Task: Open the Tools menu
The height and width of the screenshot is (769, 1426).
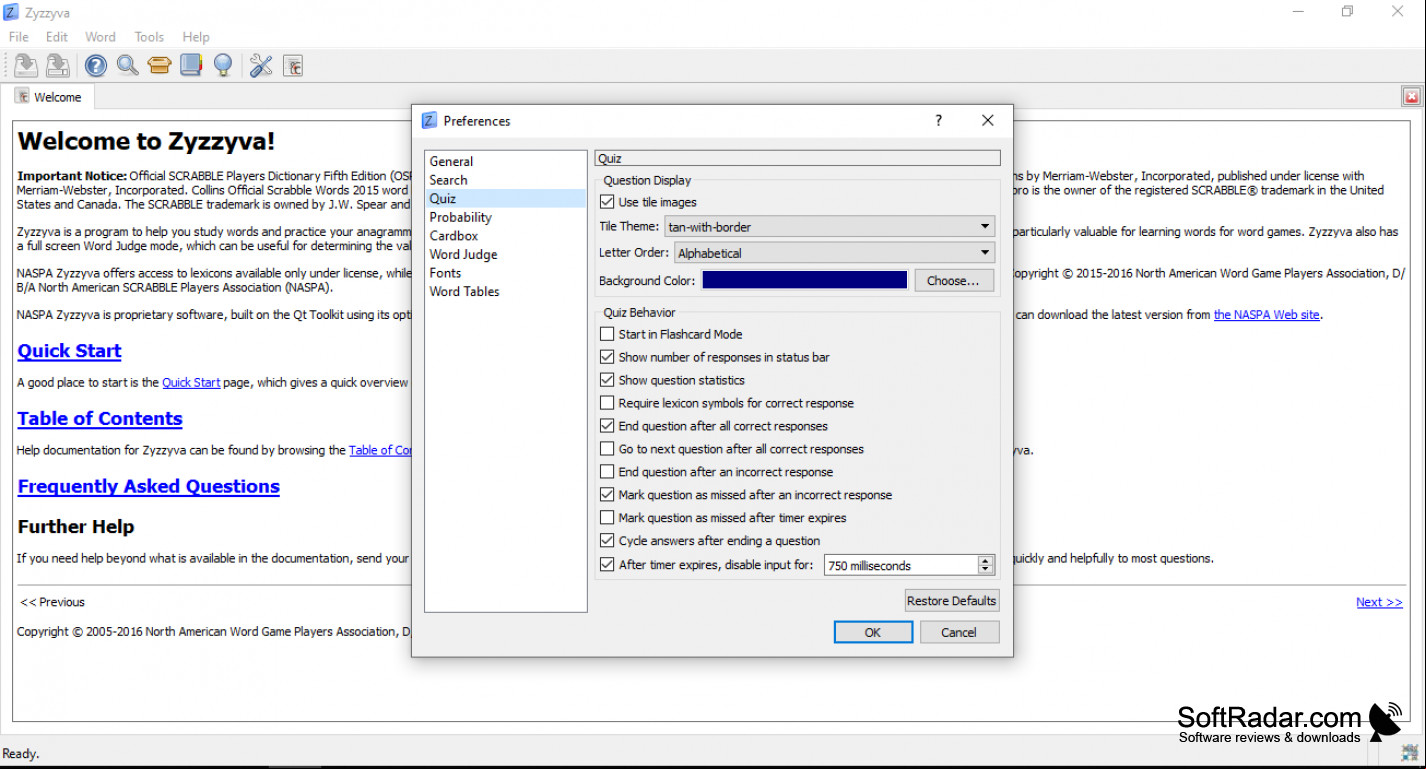Action: [149, 37]
